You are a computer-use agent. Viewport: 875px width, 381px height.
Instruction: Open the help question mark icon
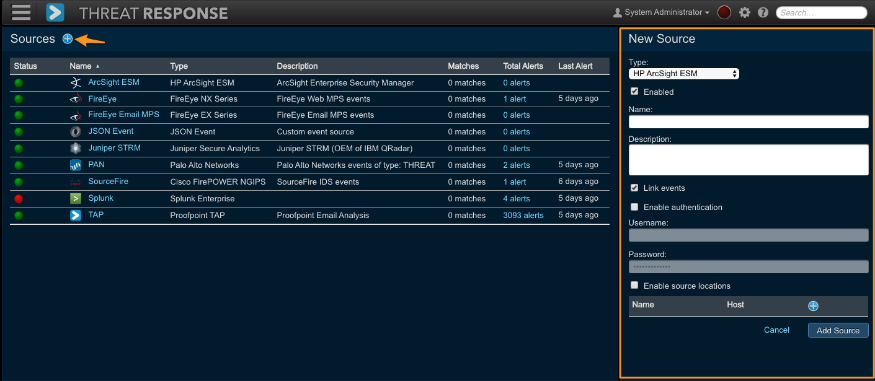(763, 12)
